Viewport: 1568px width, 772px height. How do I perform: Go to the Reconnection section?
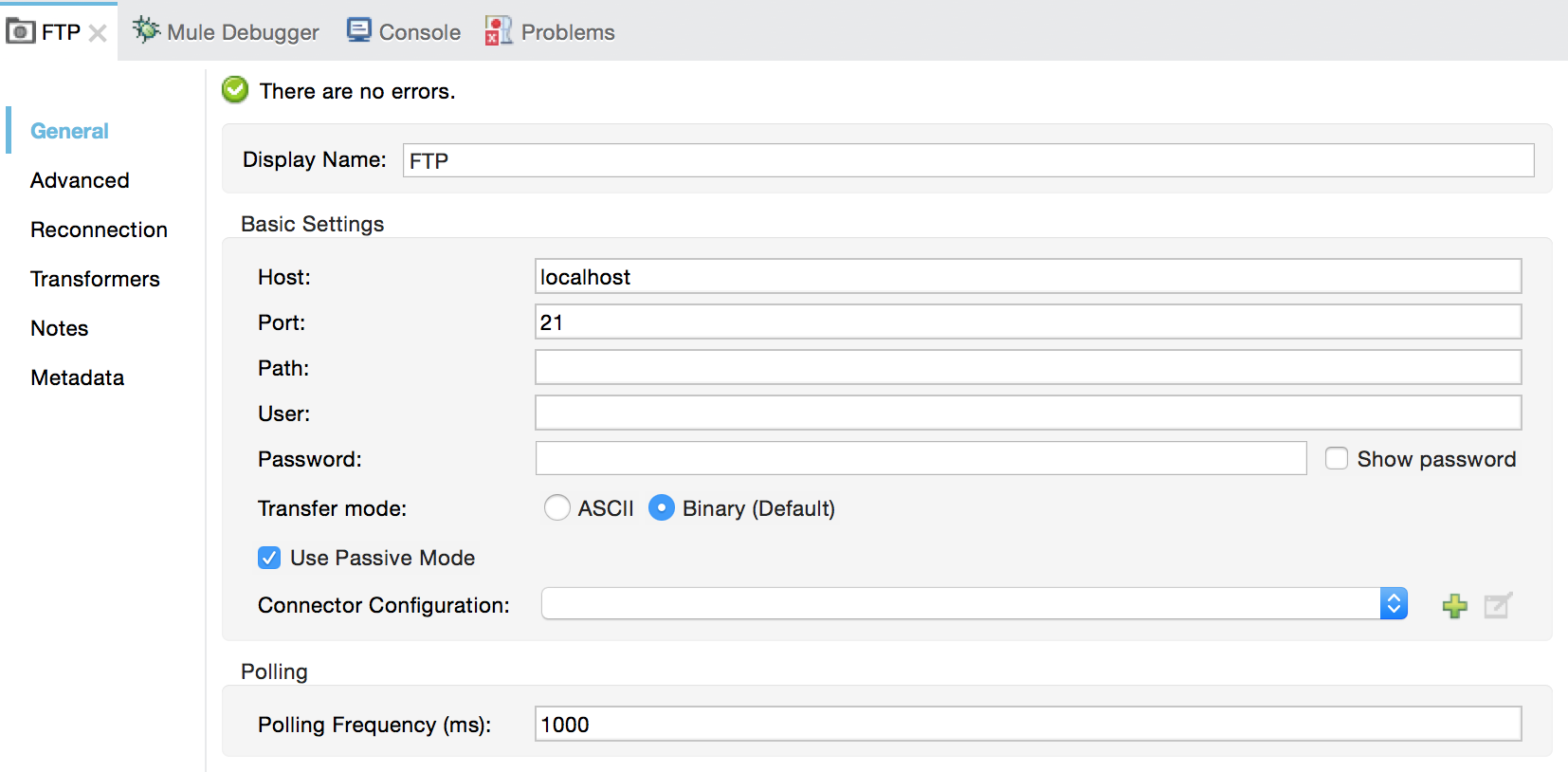pyautogui.click(x=99, y=230)
